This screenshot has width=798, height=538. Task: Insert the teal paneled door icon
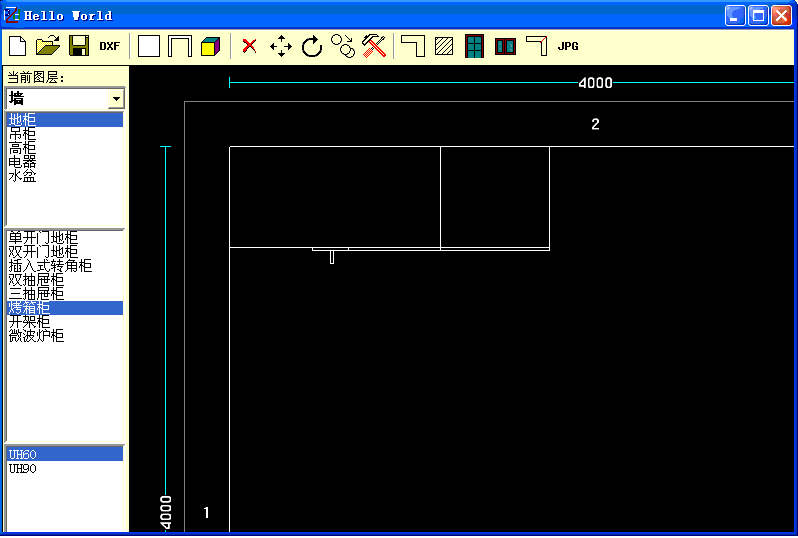click(x=474, y=46)
